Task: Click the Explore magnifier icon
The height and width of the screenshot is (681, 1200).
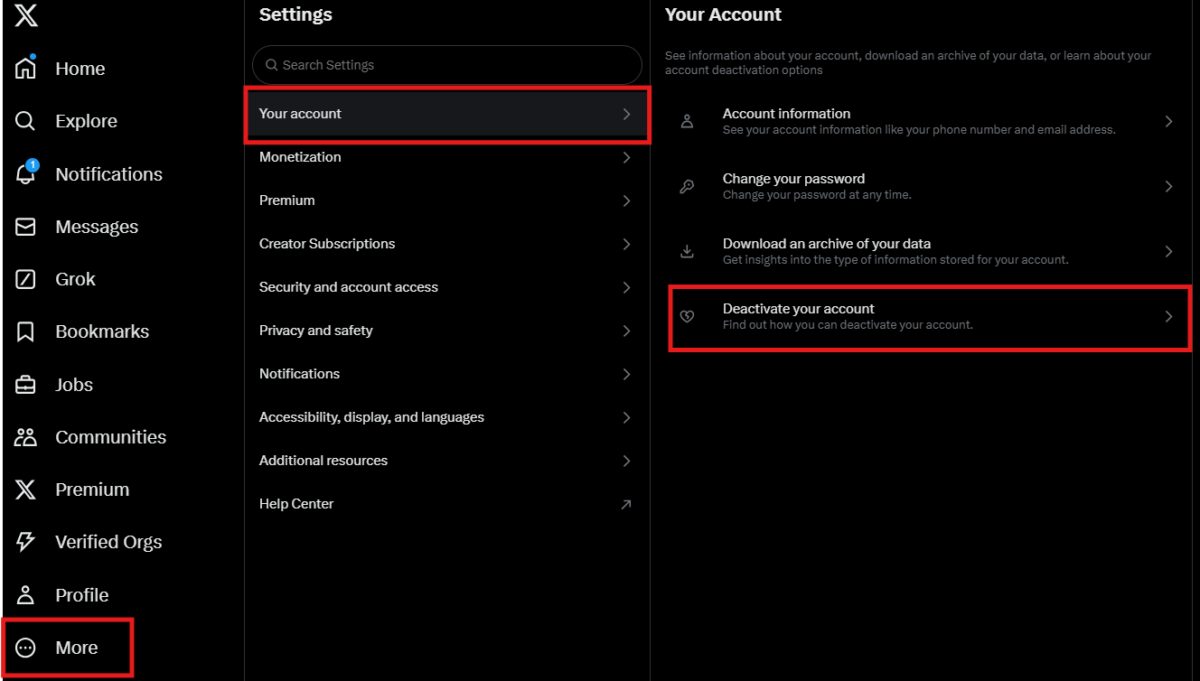Action: tap(26, 121)
